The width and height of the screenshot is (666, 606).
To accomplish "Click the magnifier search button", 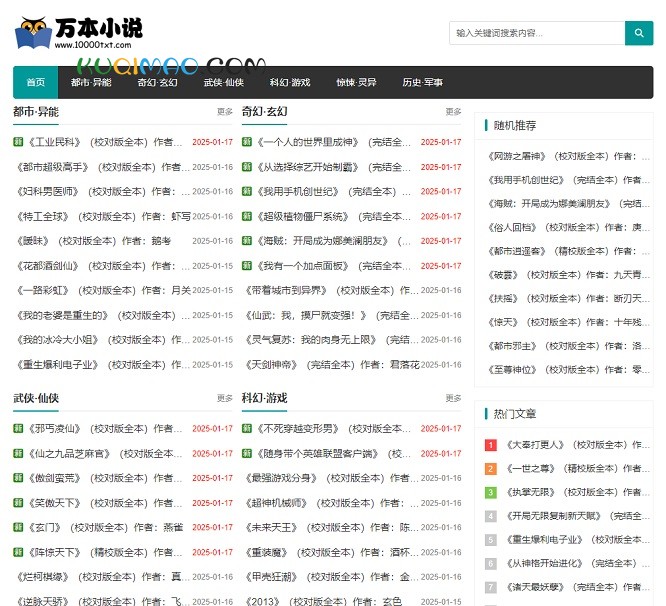I will point(638,33).
